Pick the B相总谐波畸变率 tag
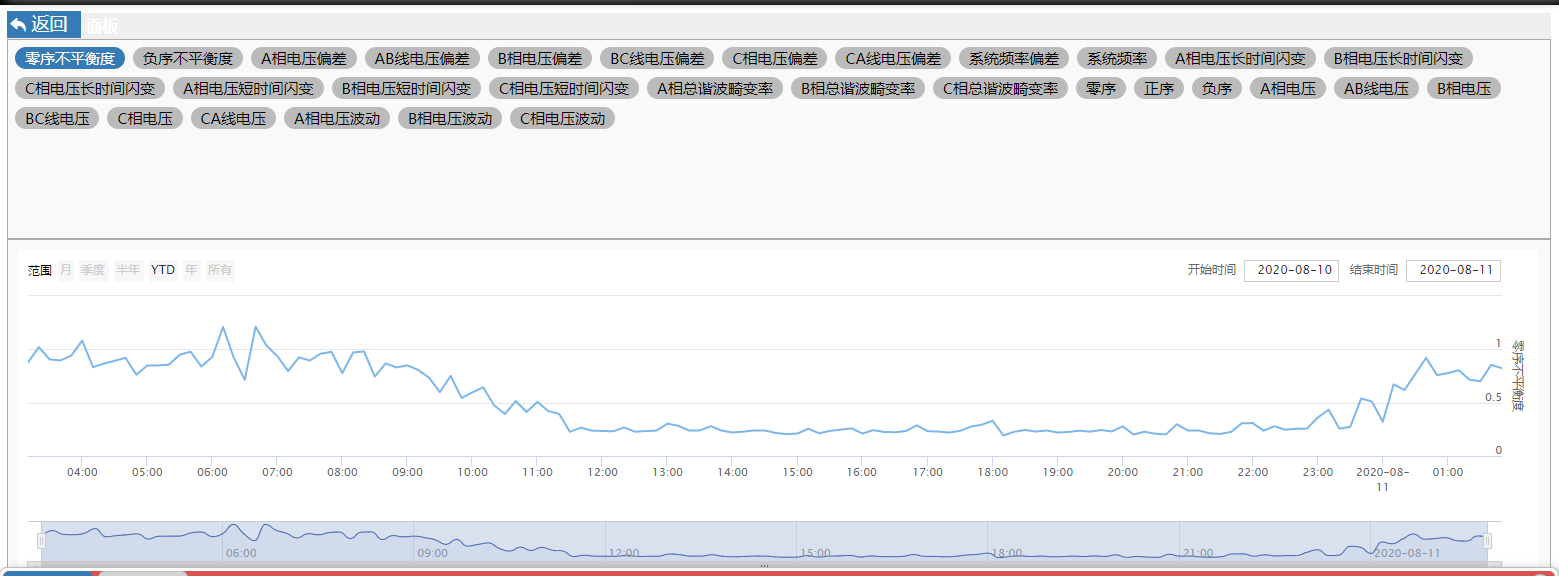This screenshot has height=576, width=1559. [x=858, y=88]
